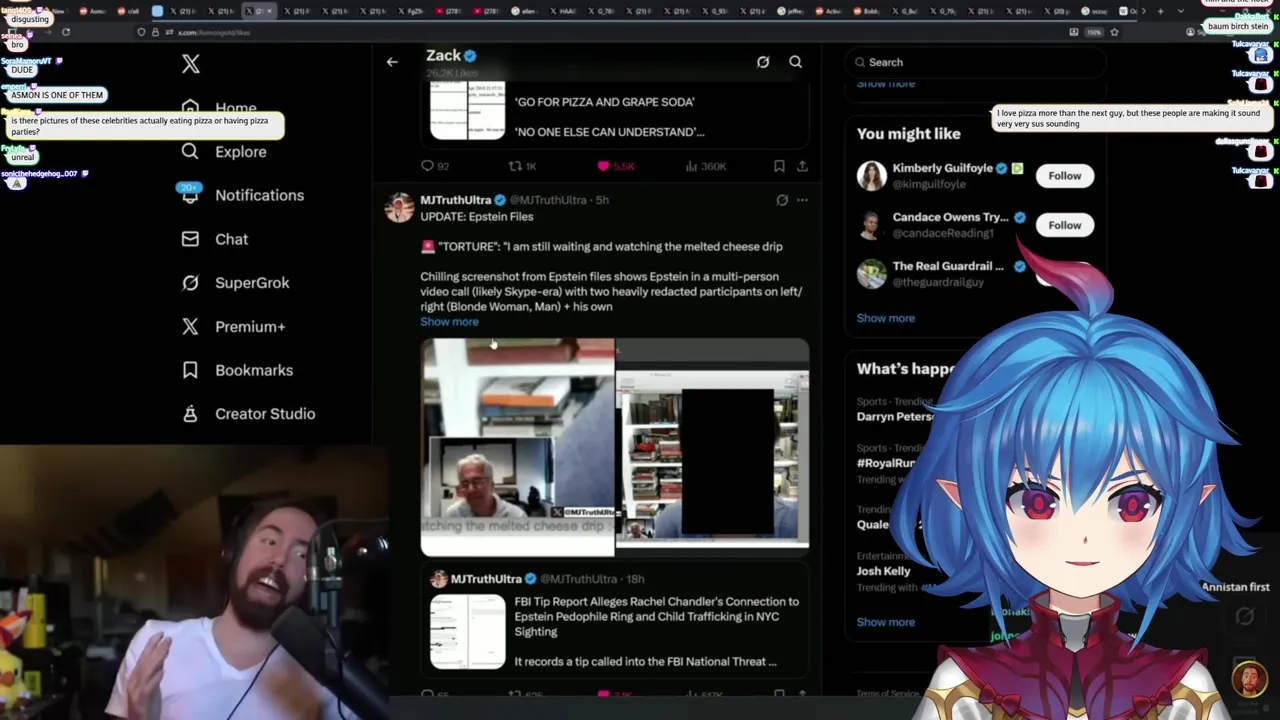This screenshot has width=1280, height=720.
Task: Click SuperGrok label in sidebar
Action: pyautogui.click(x=252, y=283)
